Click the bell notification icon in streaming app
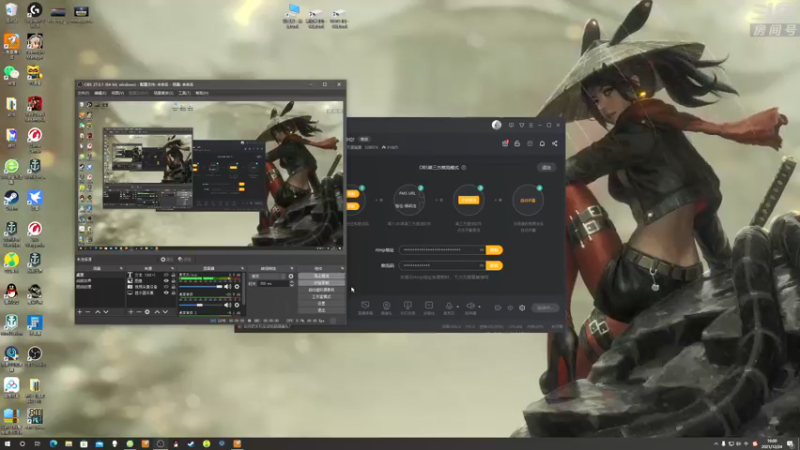The height and width of the screenshot is (450, 800). click(x=542, y=143)
